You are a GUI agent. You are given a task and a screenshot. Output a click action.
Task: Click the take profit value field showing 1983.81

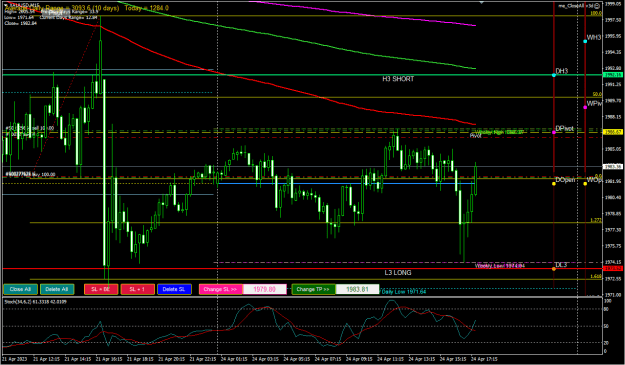point(358,289)
